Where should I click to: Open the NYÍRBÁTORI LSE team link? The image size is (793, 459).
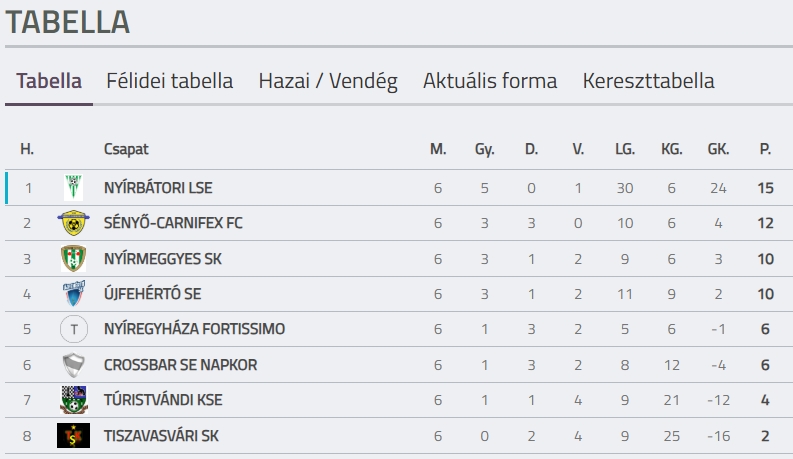coord(158,187)
